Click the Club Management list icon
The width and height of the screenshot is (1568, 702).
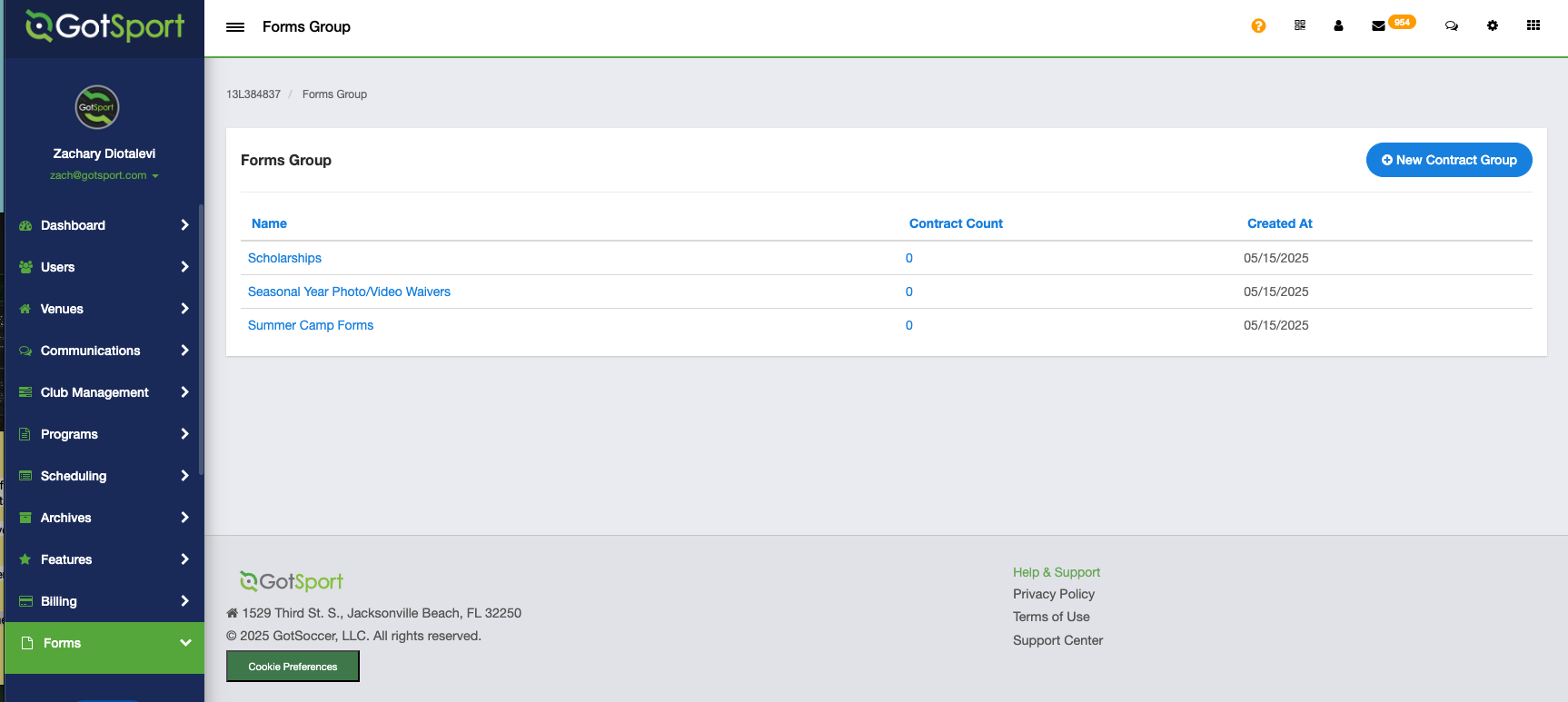pos(25,392)
